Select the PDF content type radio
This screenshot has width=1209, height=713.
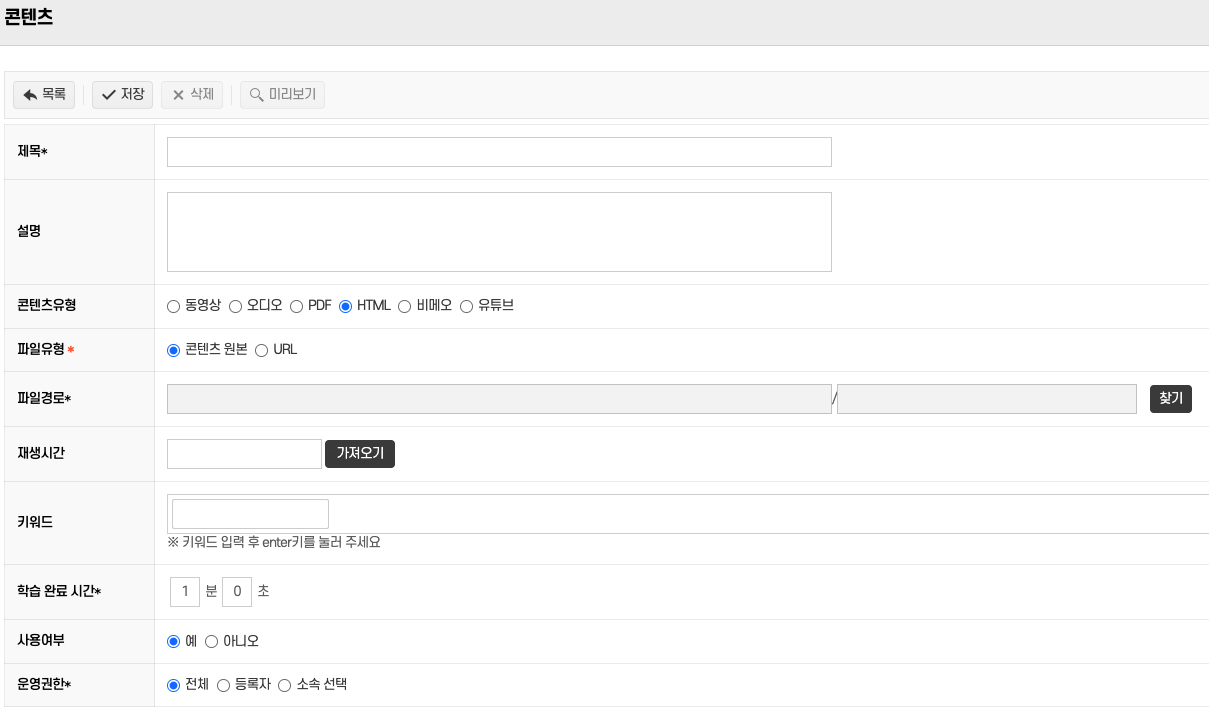[296, 306]
